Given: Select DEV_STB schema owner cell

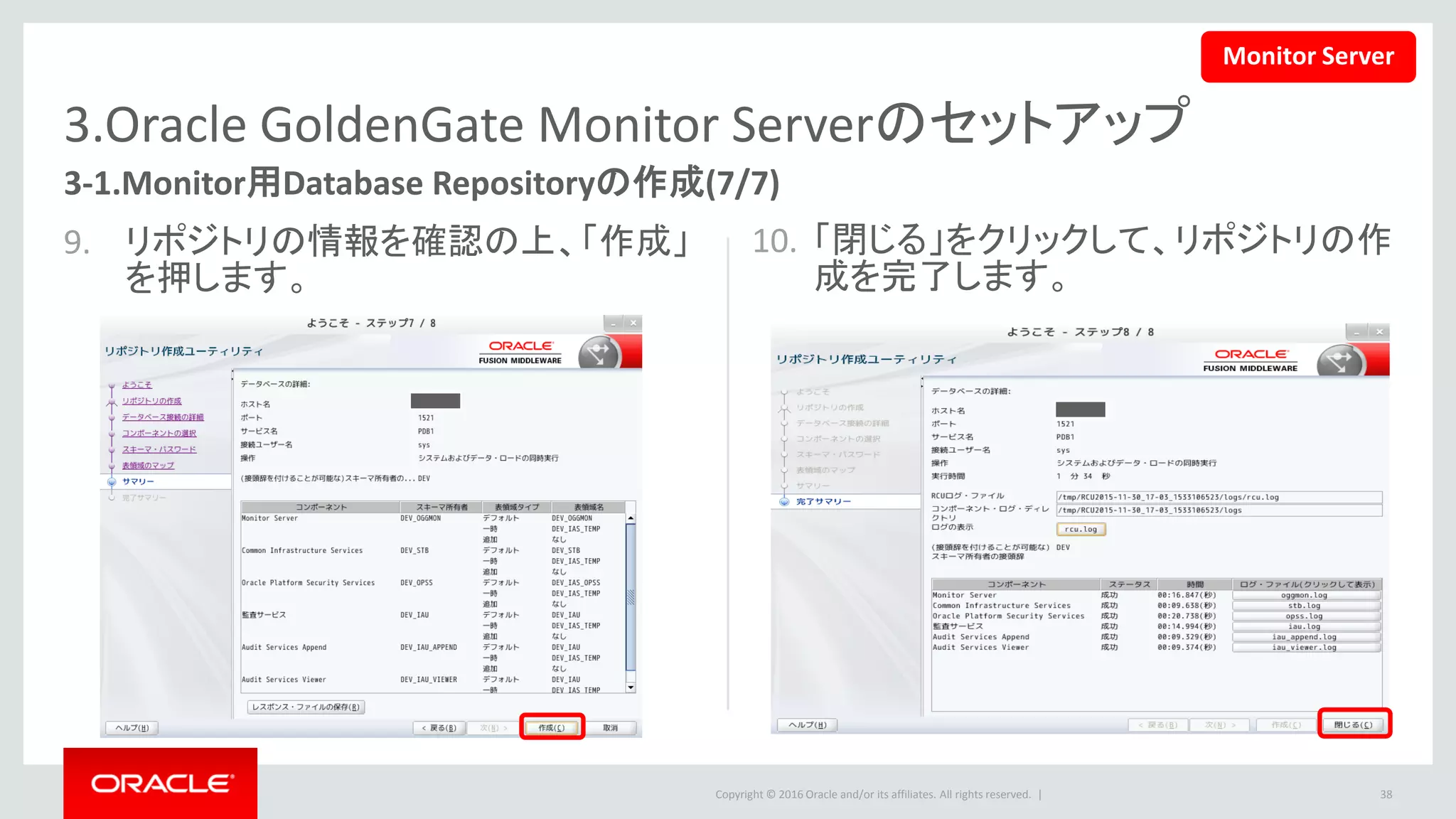Looking at the screenshot, I should tap(414, 550).
